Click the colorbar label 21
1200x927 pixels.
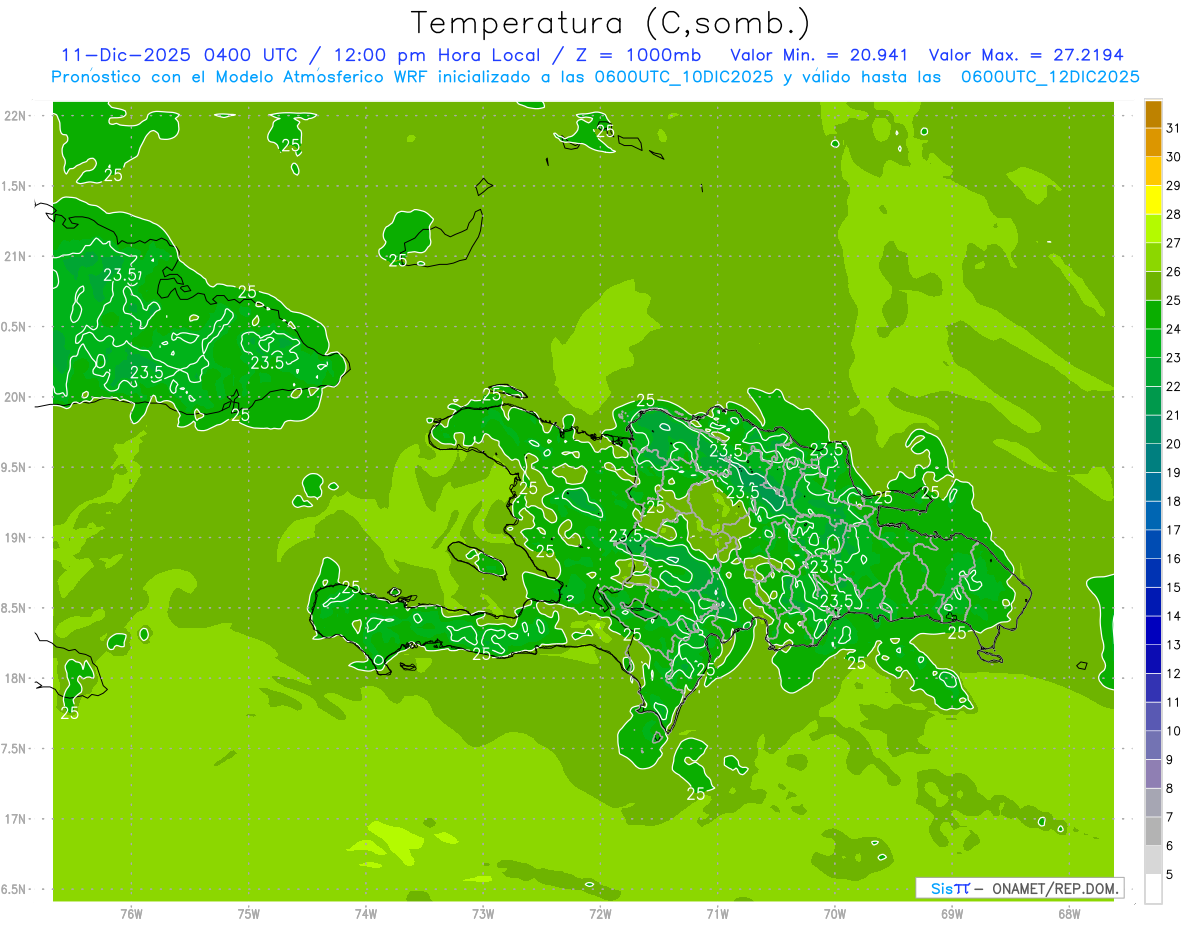(1173, 415)
